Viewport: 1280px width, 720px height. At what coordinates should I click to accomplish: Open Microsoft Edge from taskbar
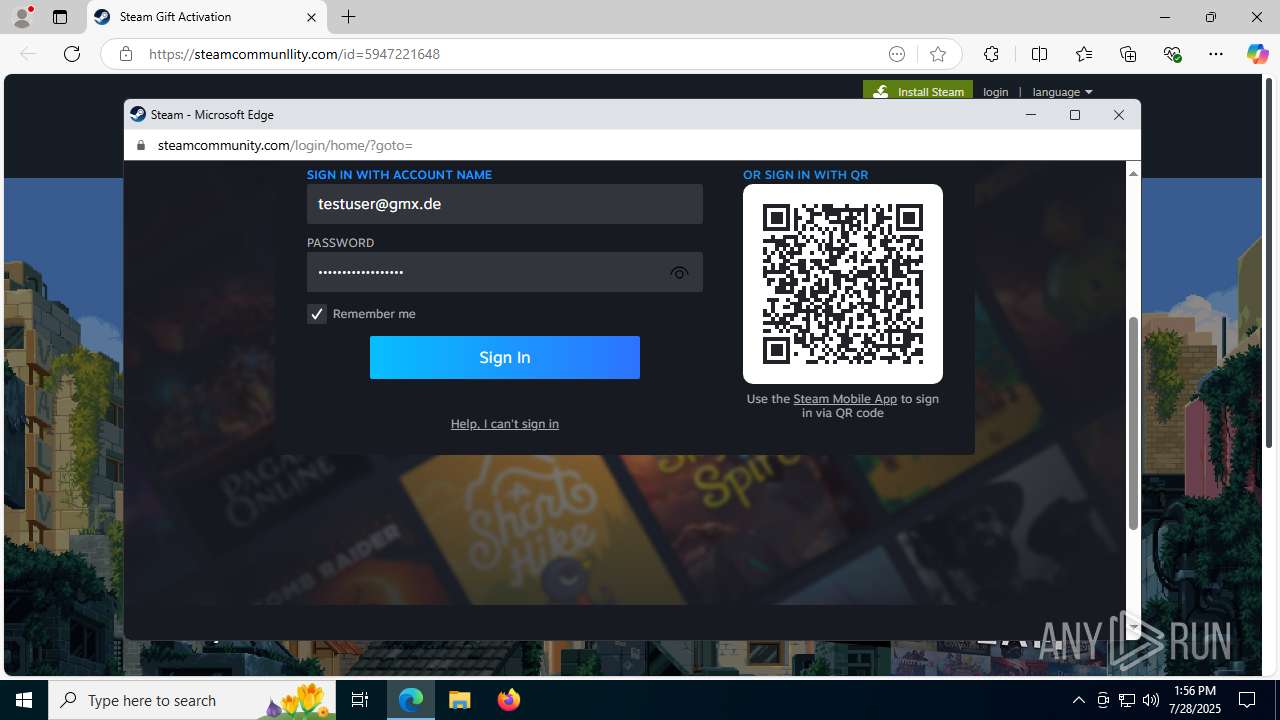click(x=412, y=700)
